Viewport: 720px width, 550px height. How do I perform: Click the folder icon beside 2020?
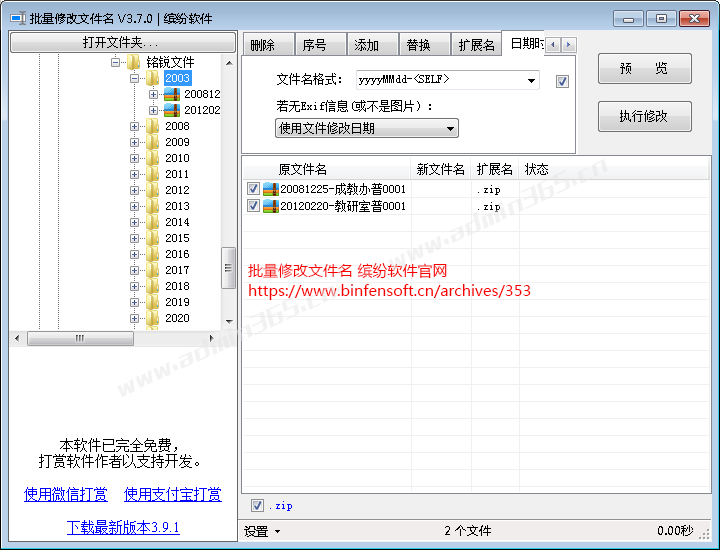coord(152,318)
